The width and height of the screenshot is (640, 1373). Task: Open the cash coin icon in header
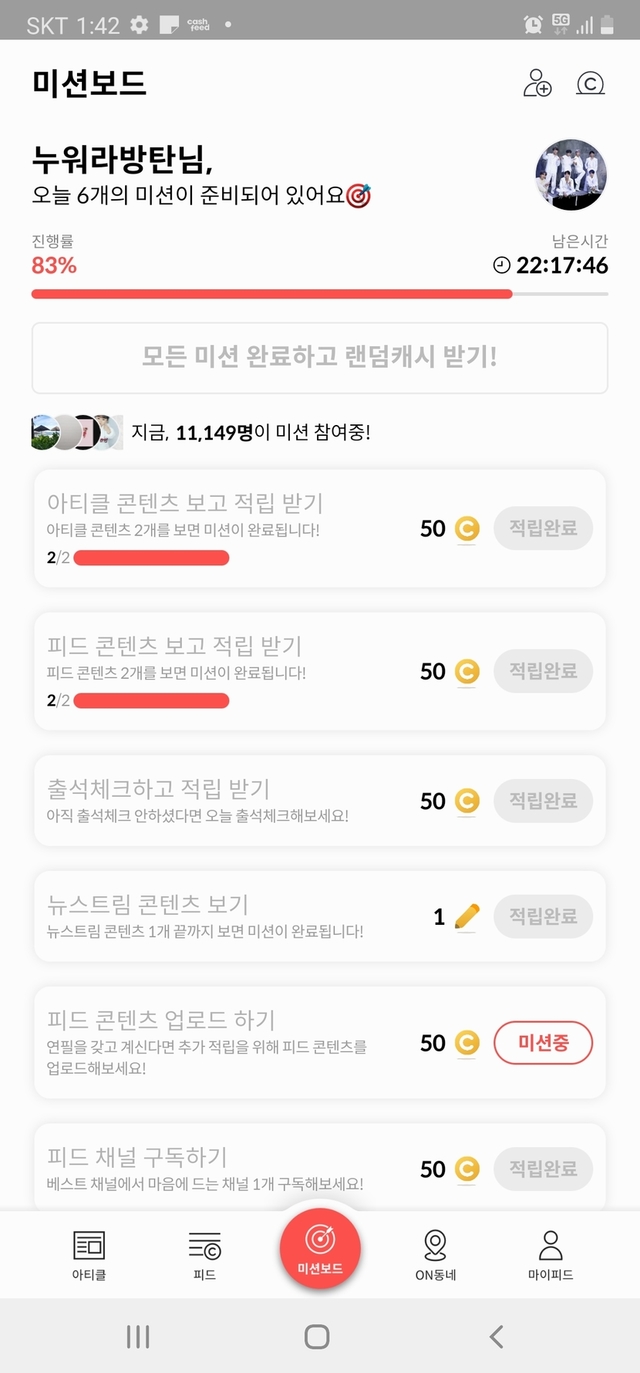[590, 84]
